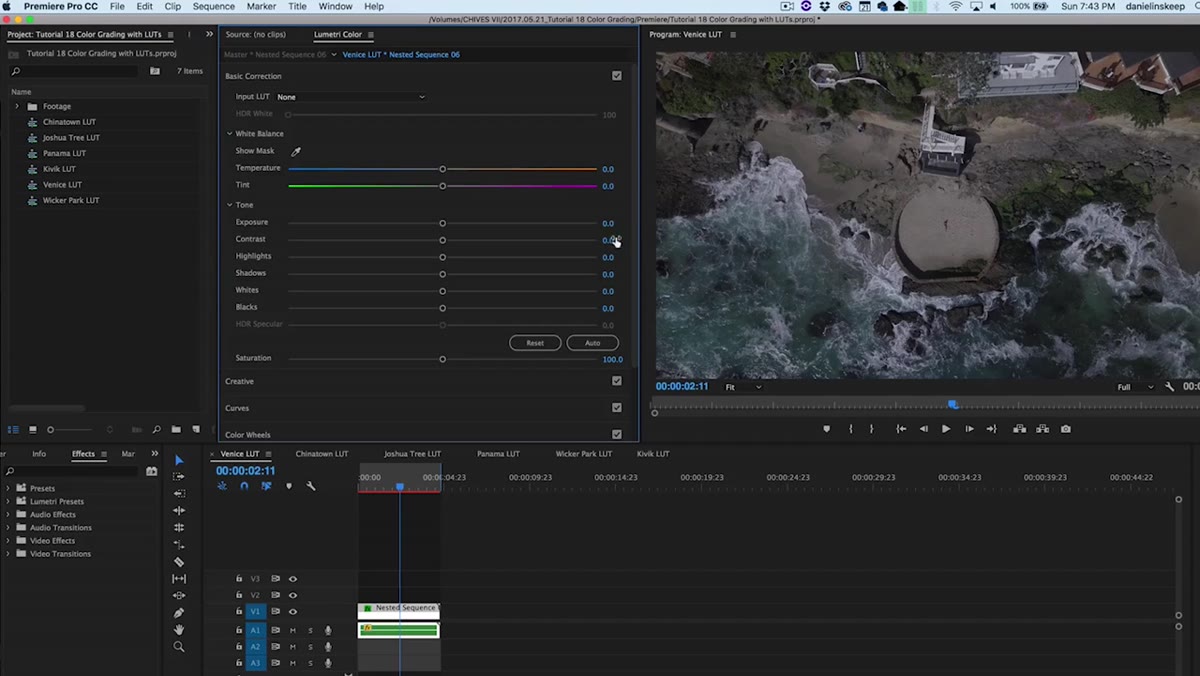This screenshot has height=676, width=1200.
Task: Click the Reset button in Tone
Action: click(x=535, y=343)
